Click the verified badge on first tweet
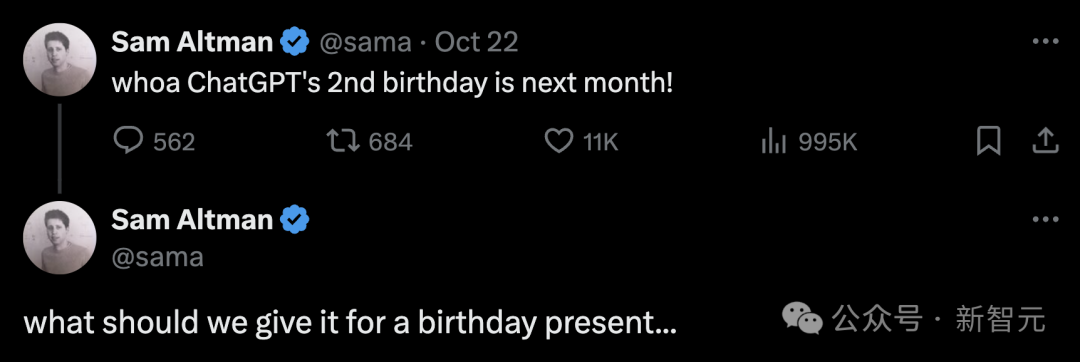 (295, 42)
